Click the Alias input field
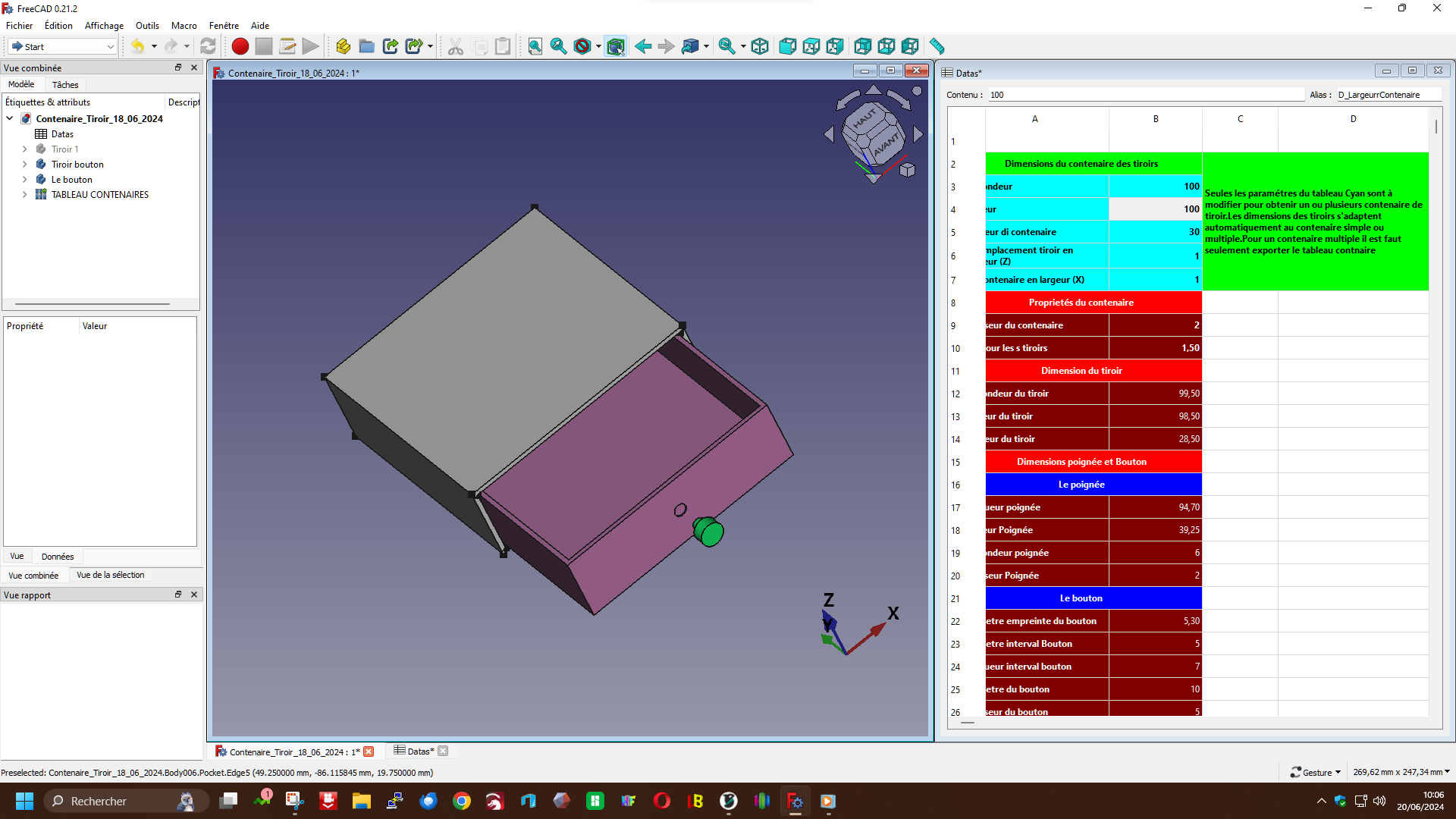The height and width of the screenshot is (819, 1456). [x=1388, y=95]
